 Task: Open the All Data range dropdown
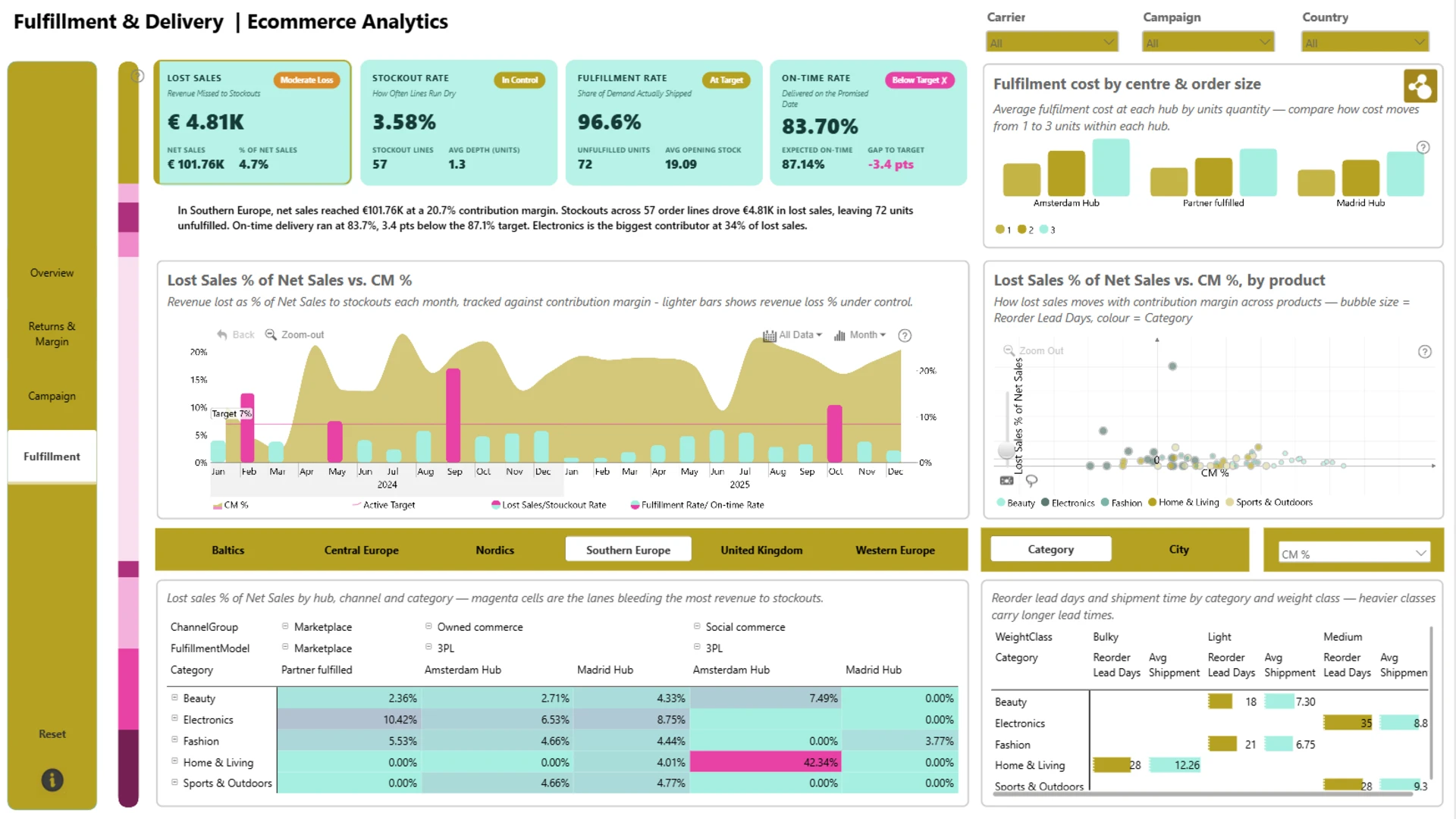800,334
